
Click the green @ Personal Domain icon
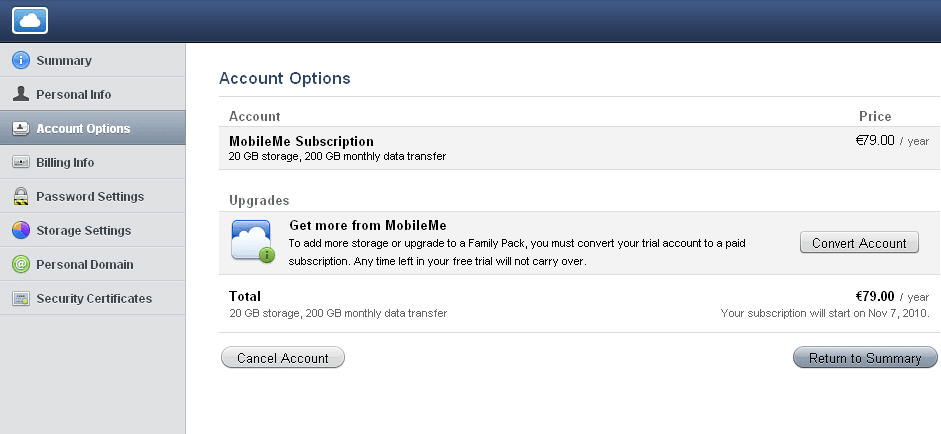(21, 264)
